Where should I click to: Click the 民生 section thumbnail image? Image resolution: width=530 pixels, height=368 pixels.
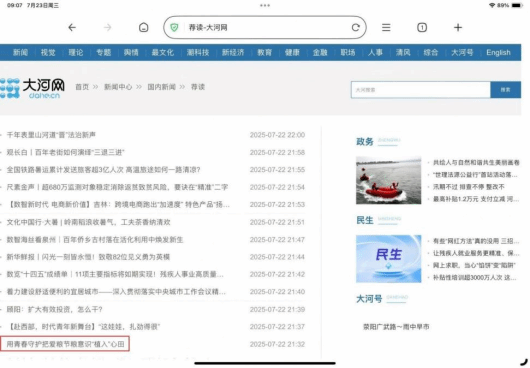coord(388,259)
